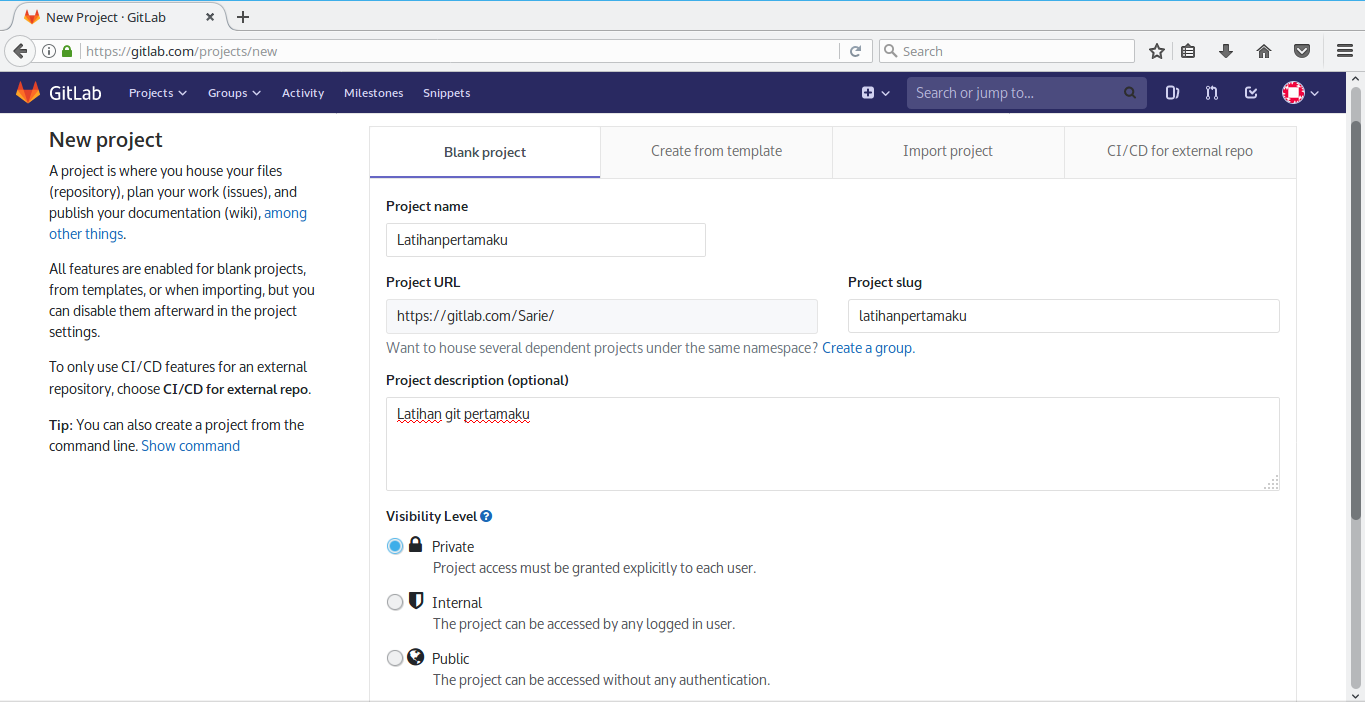Image resolution: width=1365 pixels, height=702 pixels.
Task: Click the GitLab fox logo
Action: [x=27, y=92]
